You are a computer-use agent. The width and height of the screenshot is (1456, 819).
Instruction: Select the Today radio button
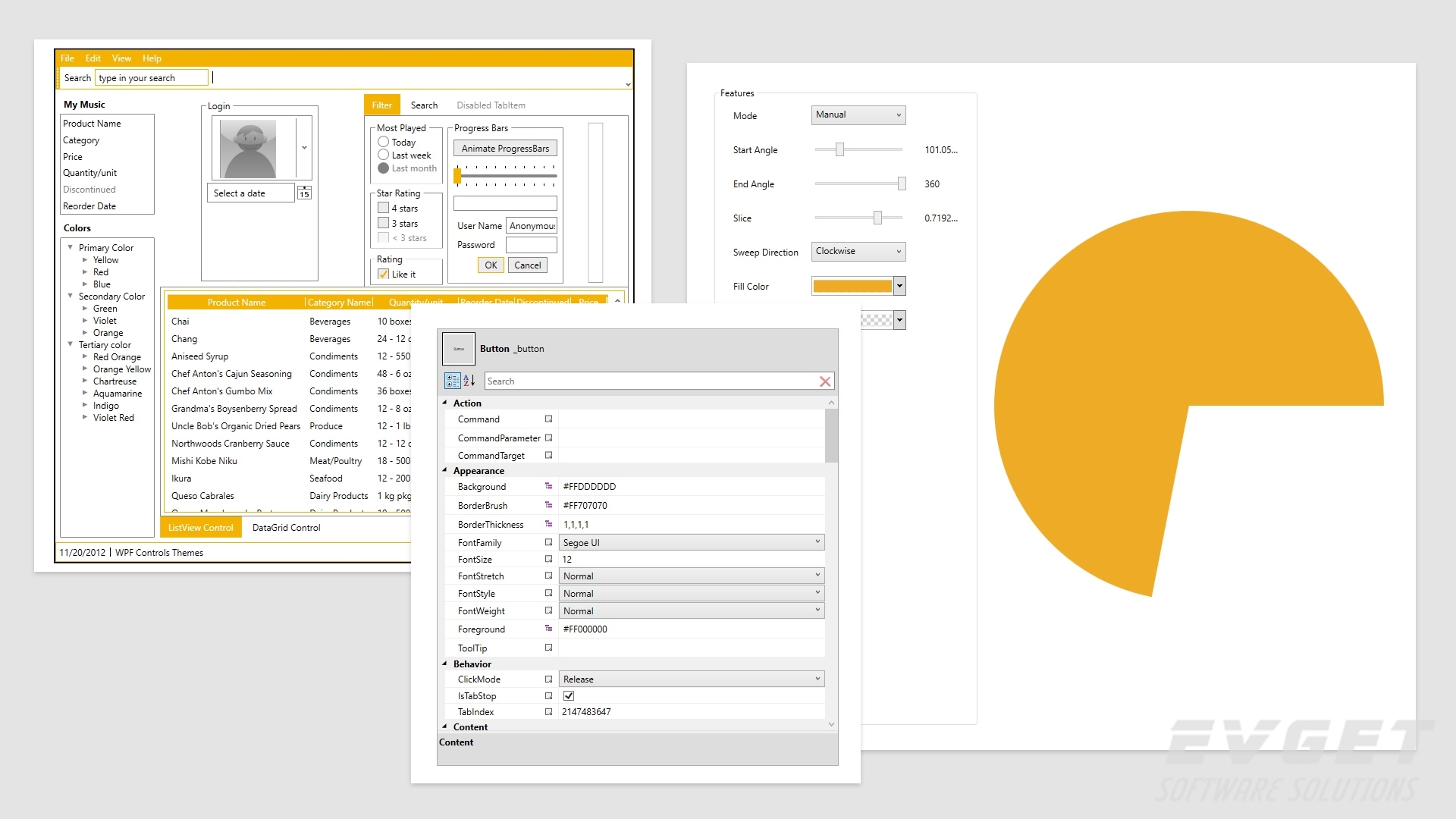coord(383,142)
